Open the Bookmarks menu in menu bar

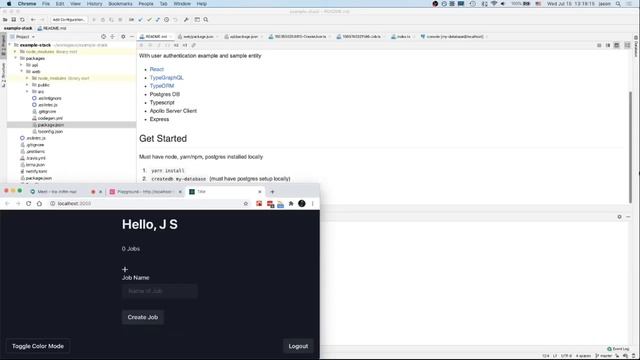120,4
